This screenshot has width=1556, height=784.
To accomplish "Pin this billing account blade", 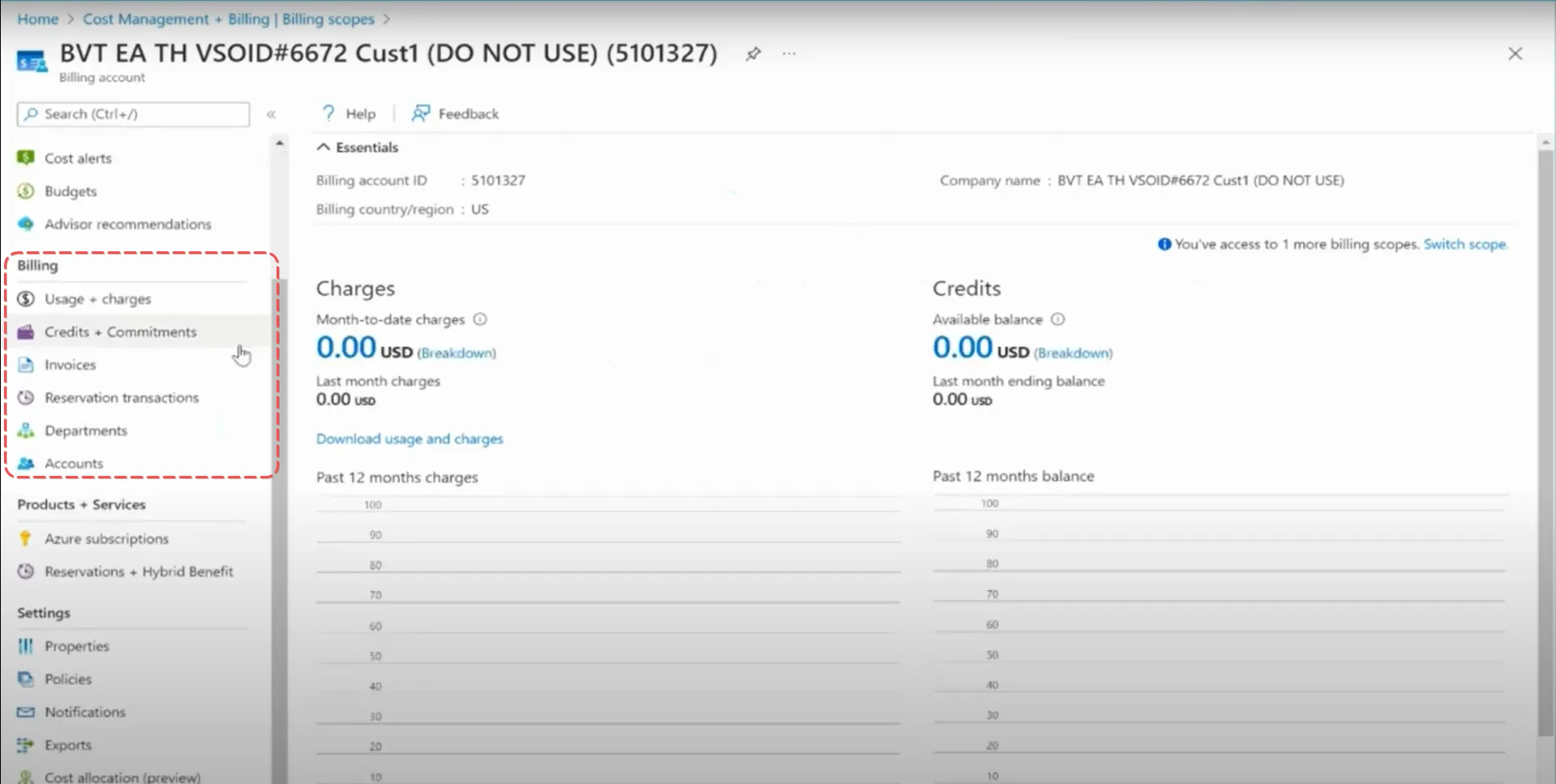I will (753, 54).
